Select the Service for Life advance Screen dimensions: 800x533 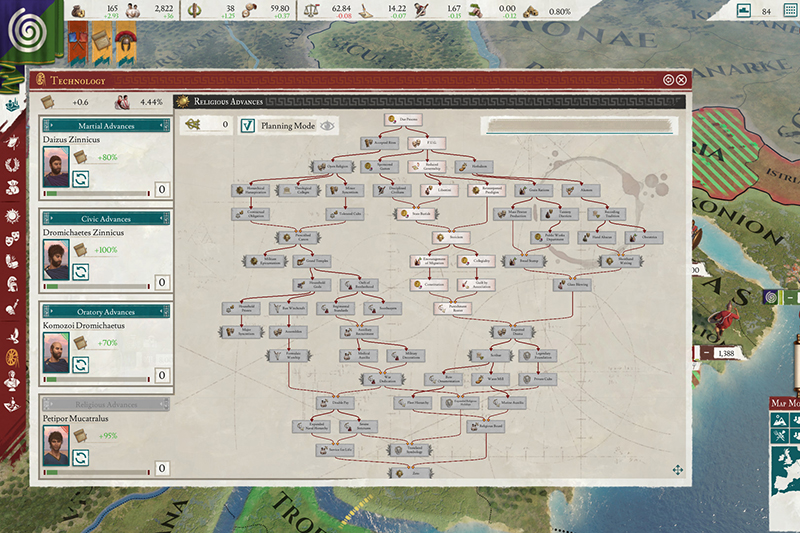[336, 450]
